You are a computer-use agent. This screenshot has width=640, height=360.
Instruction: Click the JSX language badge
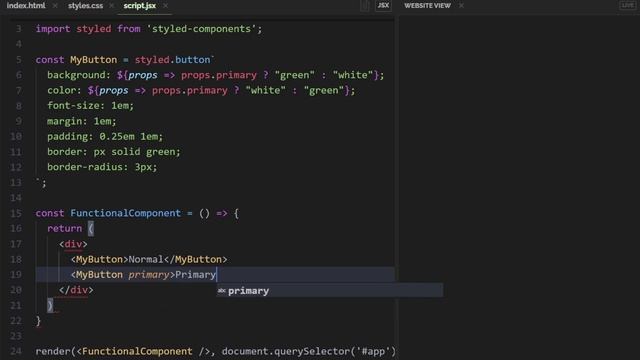click(383, 6)
